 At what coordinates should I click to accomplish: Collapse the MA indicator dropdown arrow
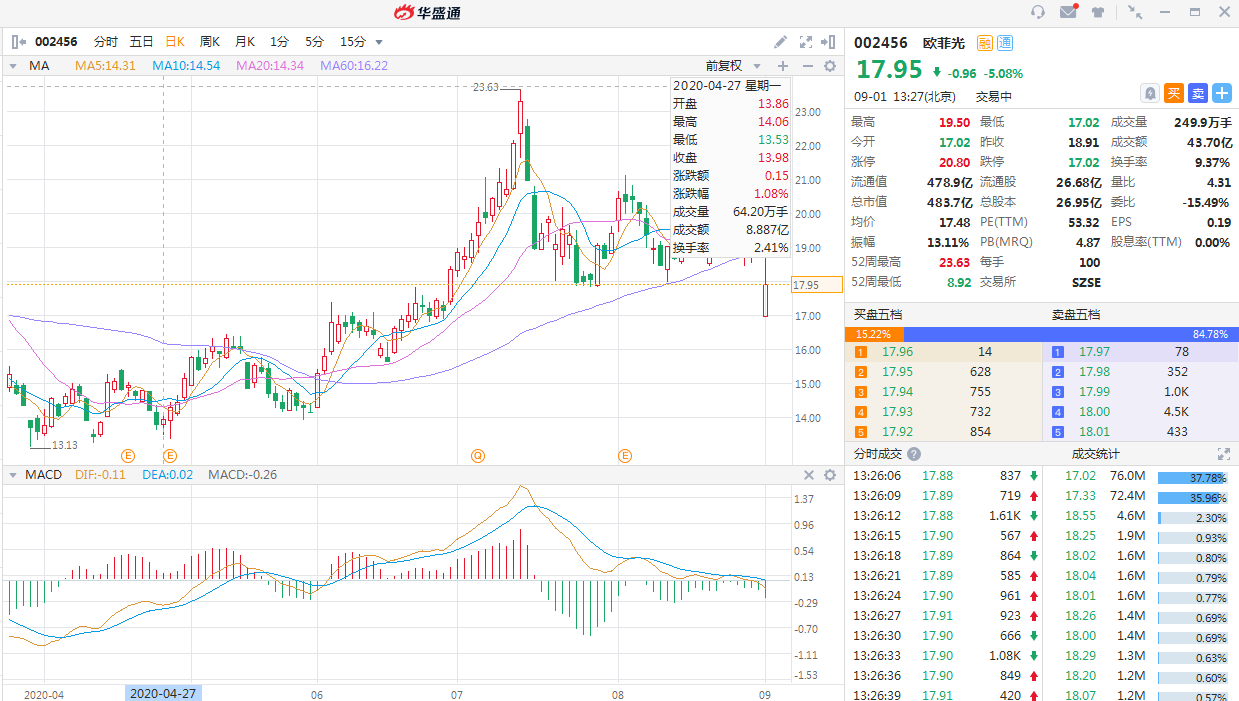pyautogui.click(x=13, y=66)
